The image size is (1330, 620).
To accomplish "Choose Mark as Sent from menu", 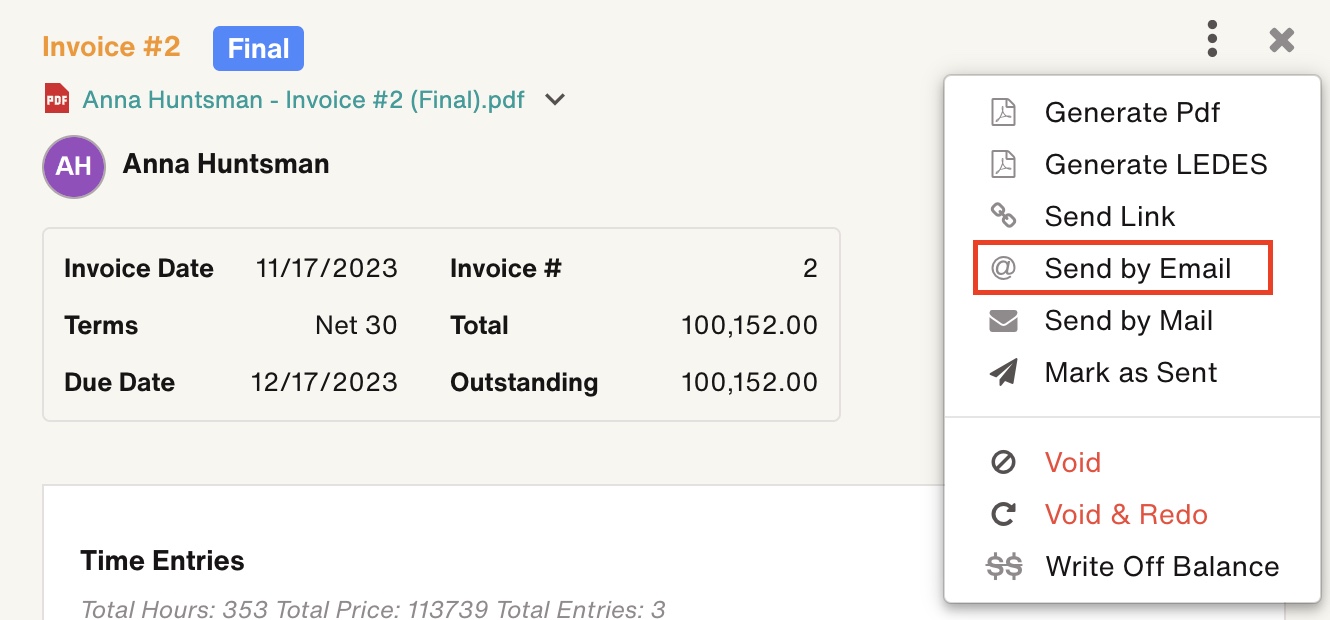I will [x=1130, y=373].
